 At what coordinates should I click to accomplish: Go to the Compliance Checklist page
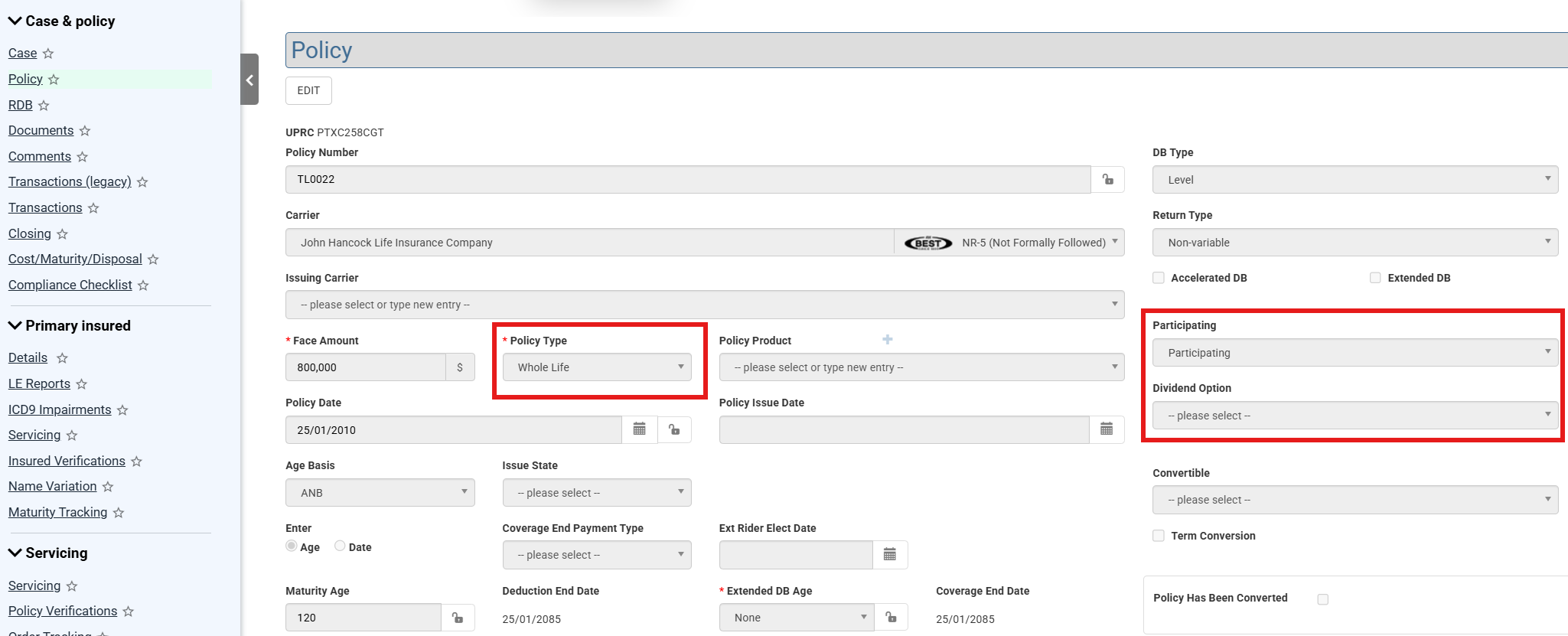click(x=70, y=285)
